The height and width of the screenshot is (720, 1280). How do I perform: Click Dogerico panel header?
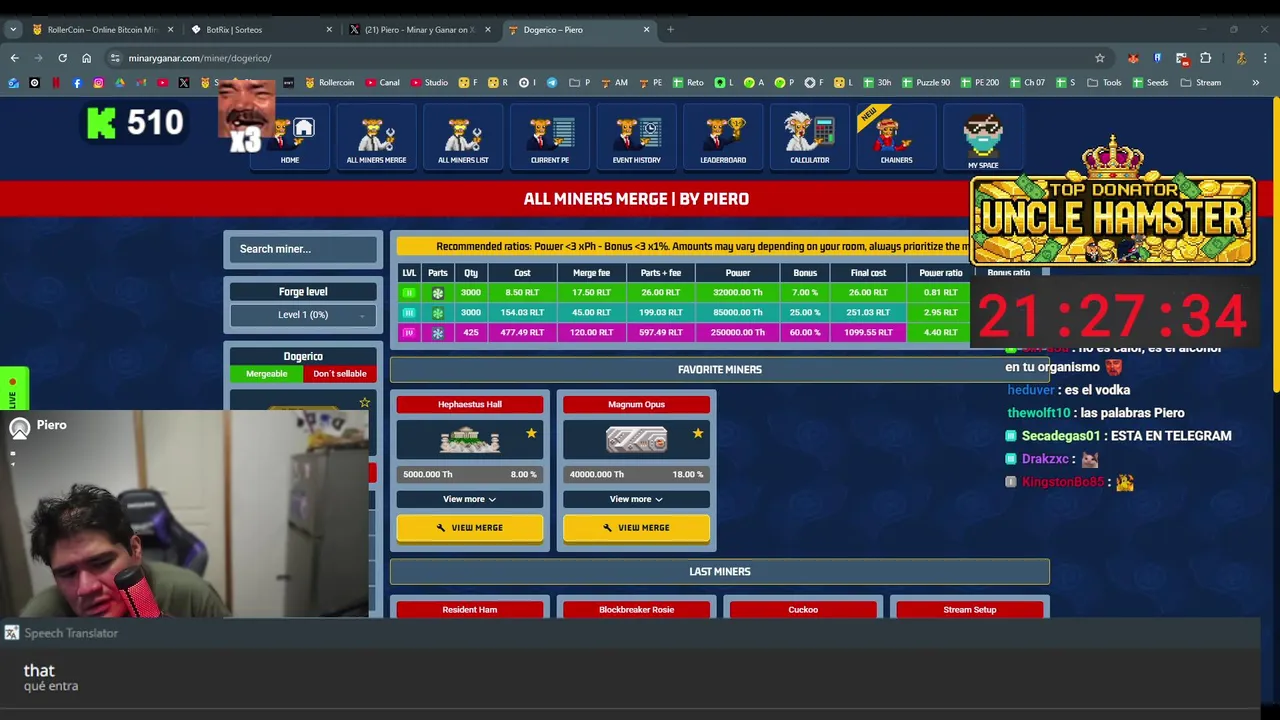coord(303,356)
